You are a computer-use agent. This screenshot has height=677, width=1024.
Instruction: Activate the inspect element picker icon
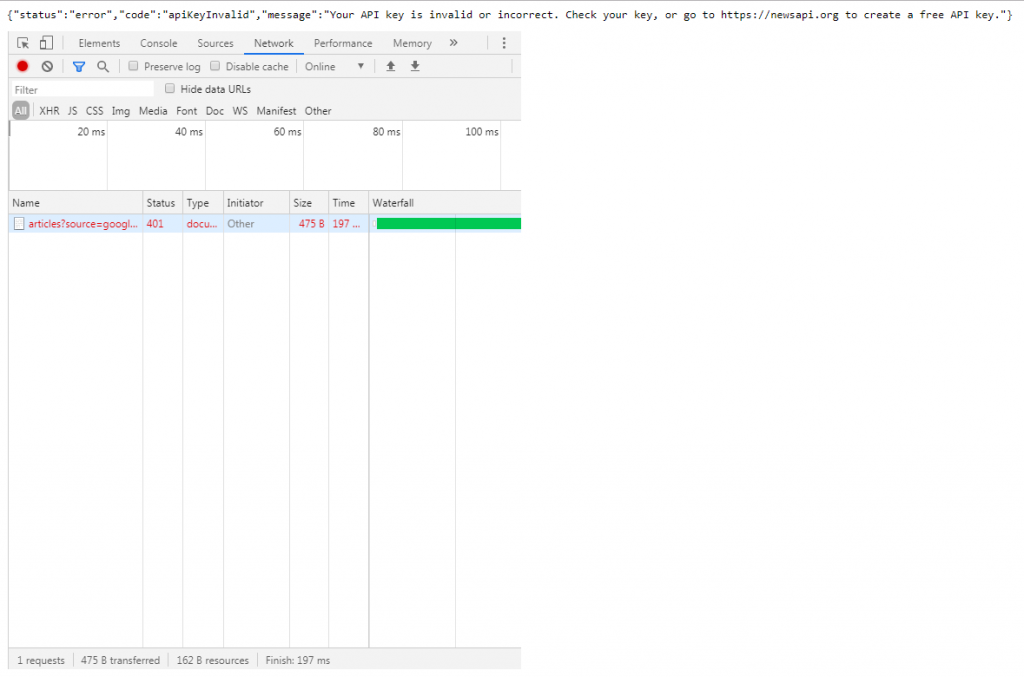point(23,43)
